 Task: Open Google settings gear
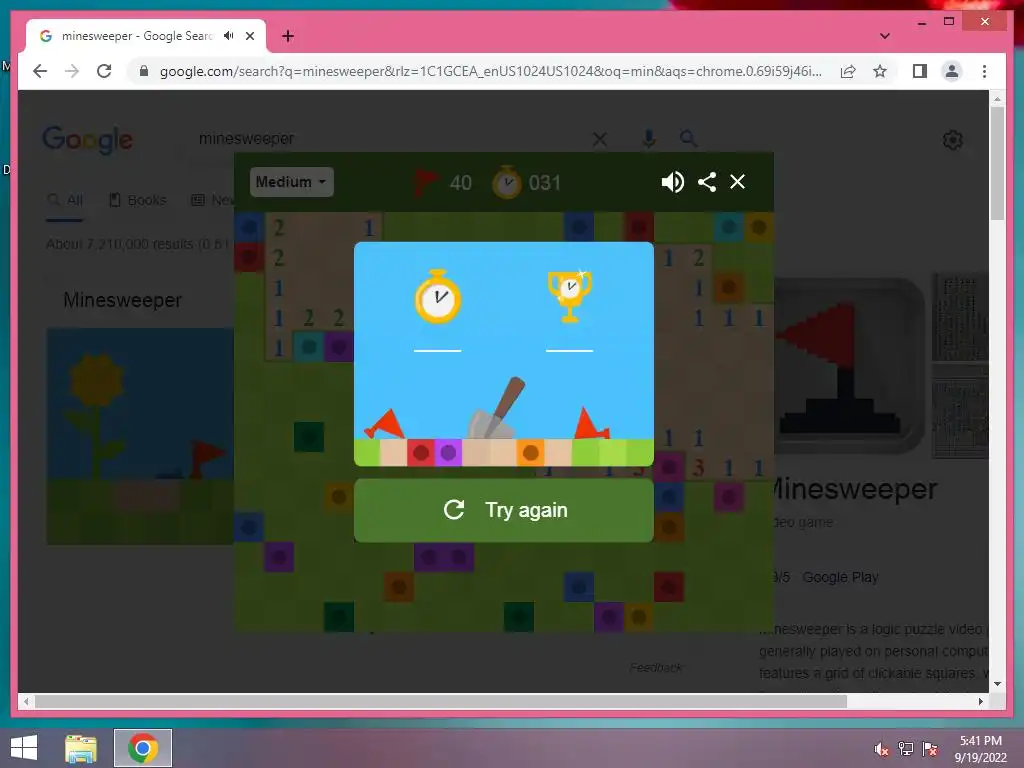tap(952, 140)
